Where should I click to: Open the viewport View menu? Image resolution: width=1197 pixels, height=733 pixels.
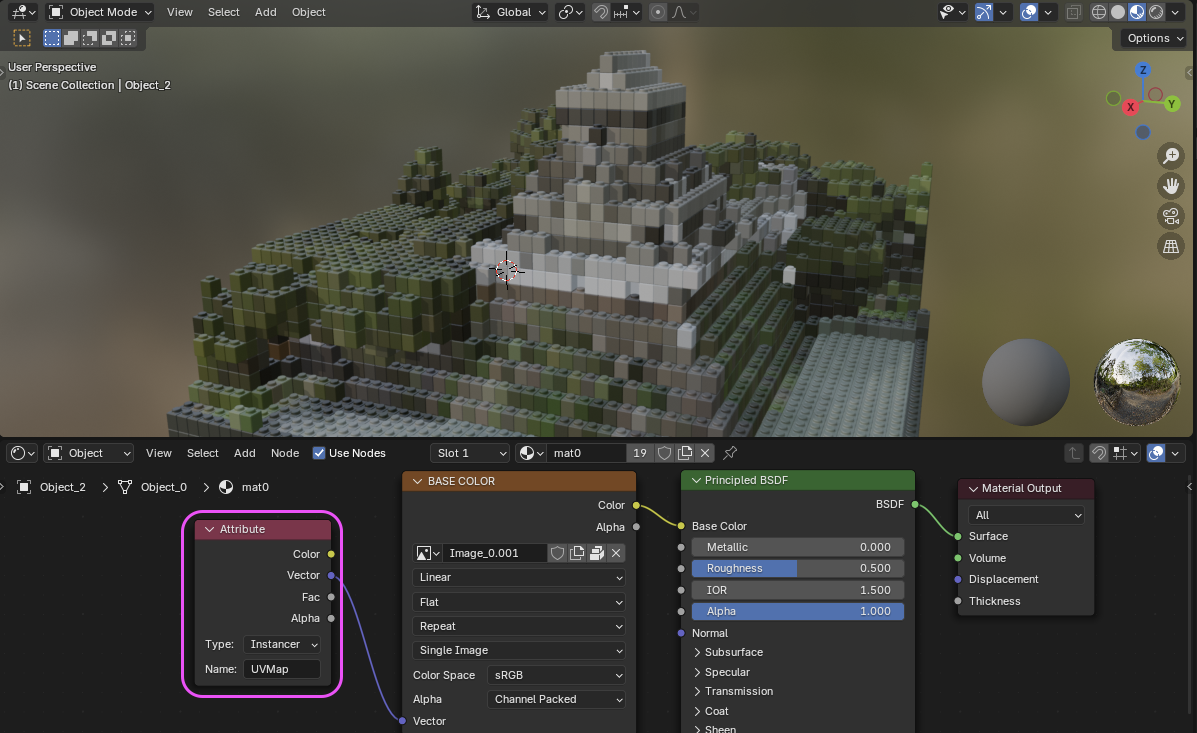click(180, 12)
